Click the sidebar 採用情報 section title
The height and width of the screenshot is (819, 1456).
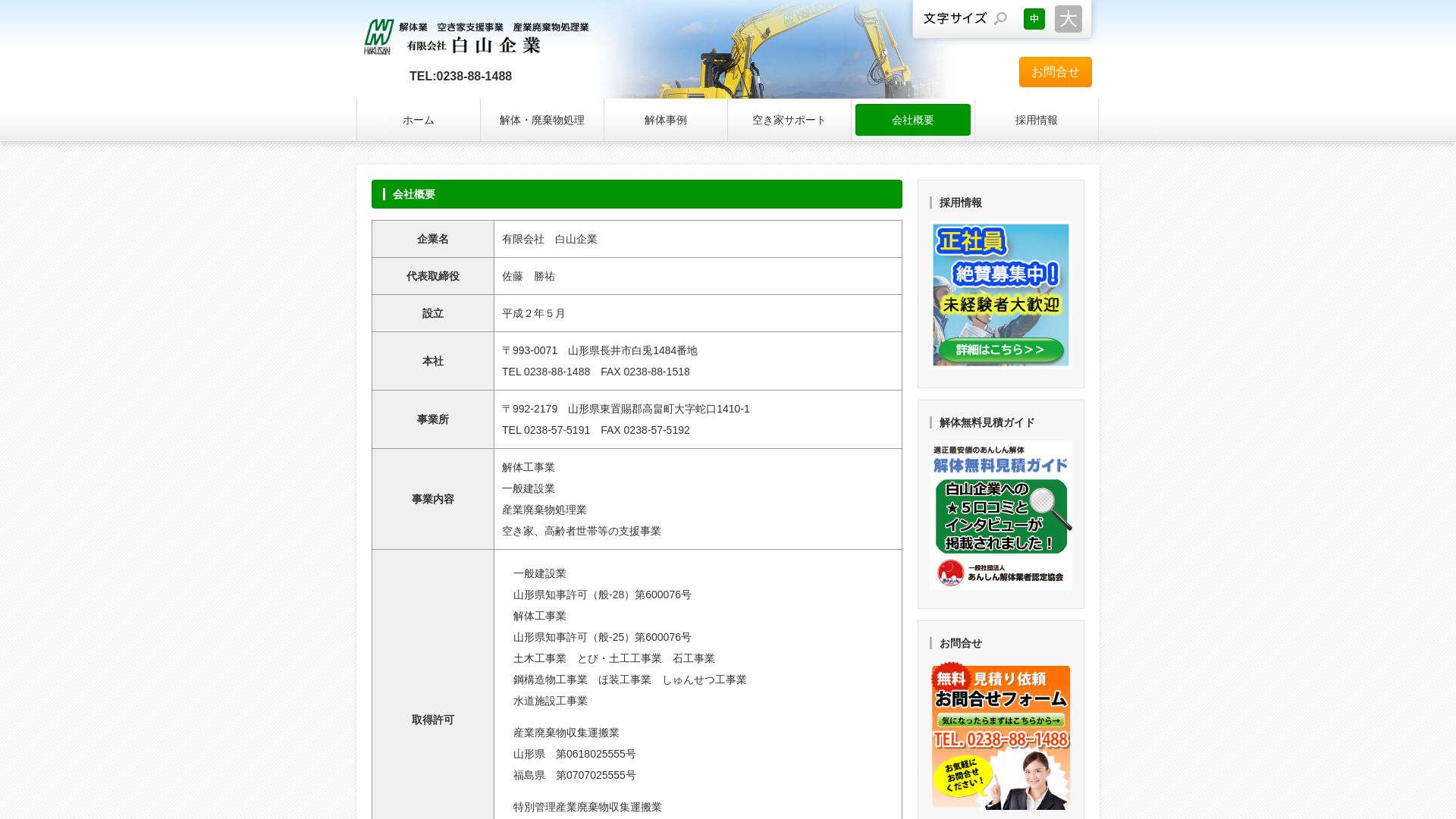pos(959,202)
